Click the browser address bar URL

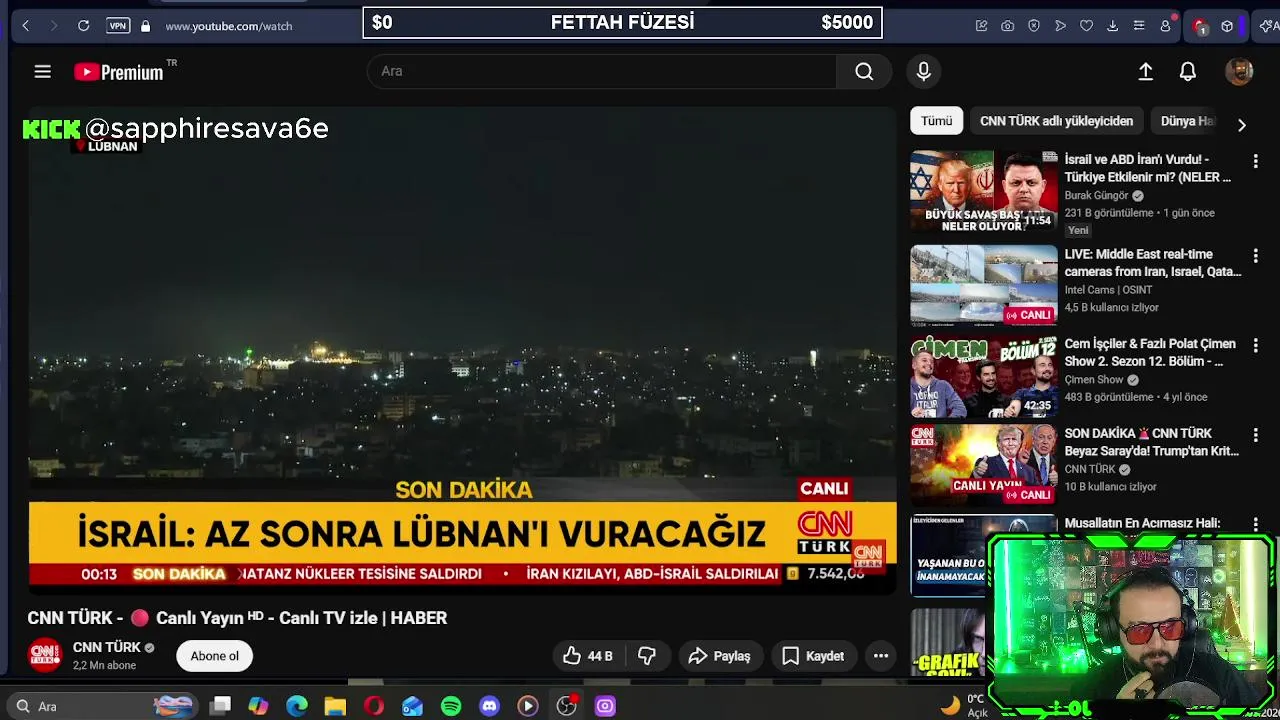pyautogui.click(x=229, y=26)
